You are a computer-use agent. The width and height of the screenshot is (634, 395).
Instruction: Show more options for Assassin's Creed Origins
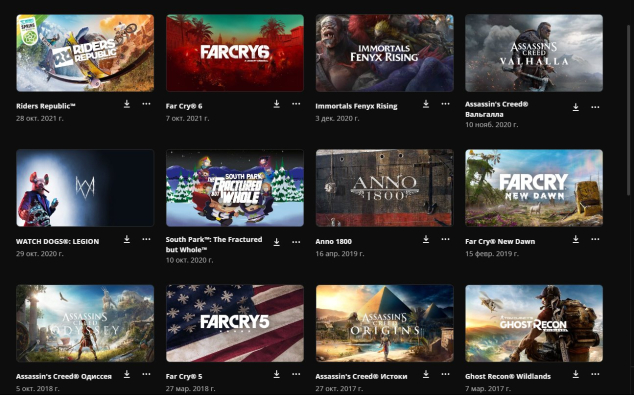coord(446,374)
